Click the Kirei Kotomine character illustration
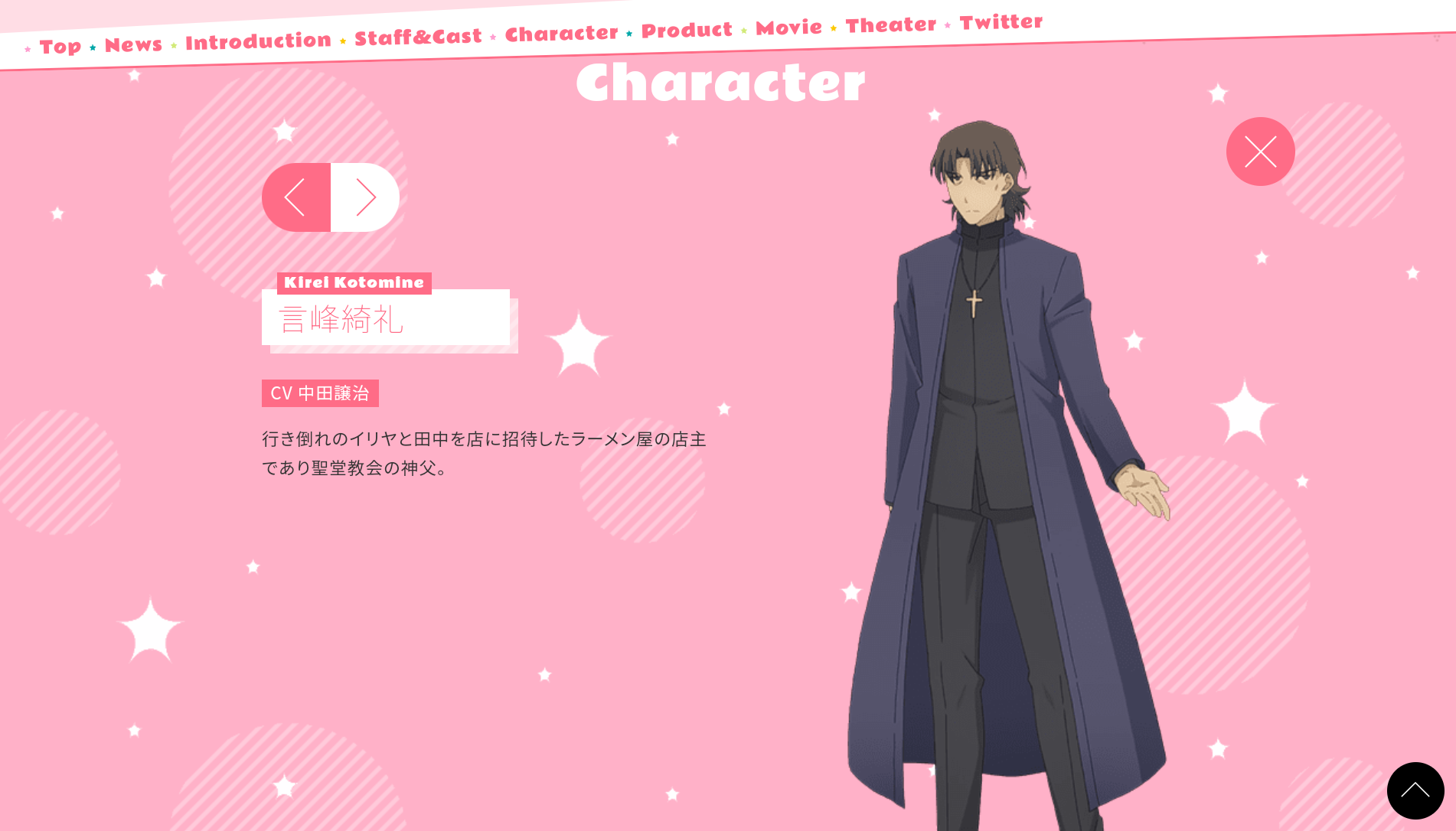The image size is (1456, 831). [1008, 474]
